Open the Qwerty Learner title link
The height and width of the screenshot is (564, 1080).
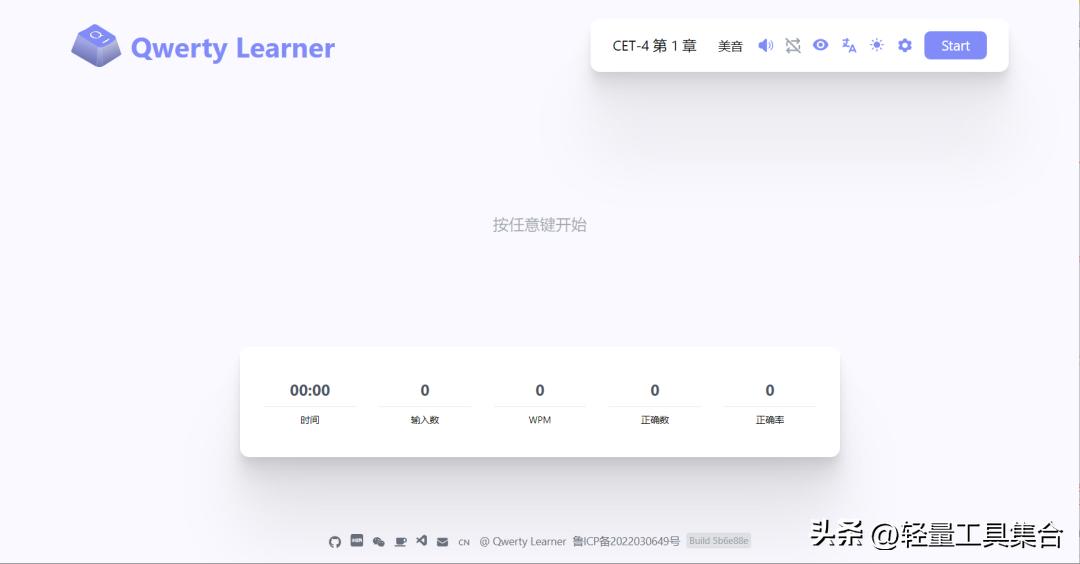(x=233, y=48)
